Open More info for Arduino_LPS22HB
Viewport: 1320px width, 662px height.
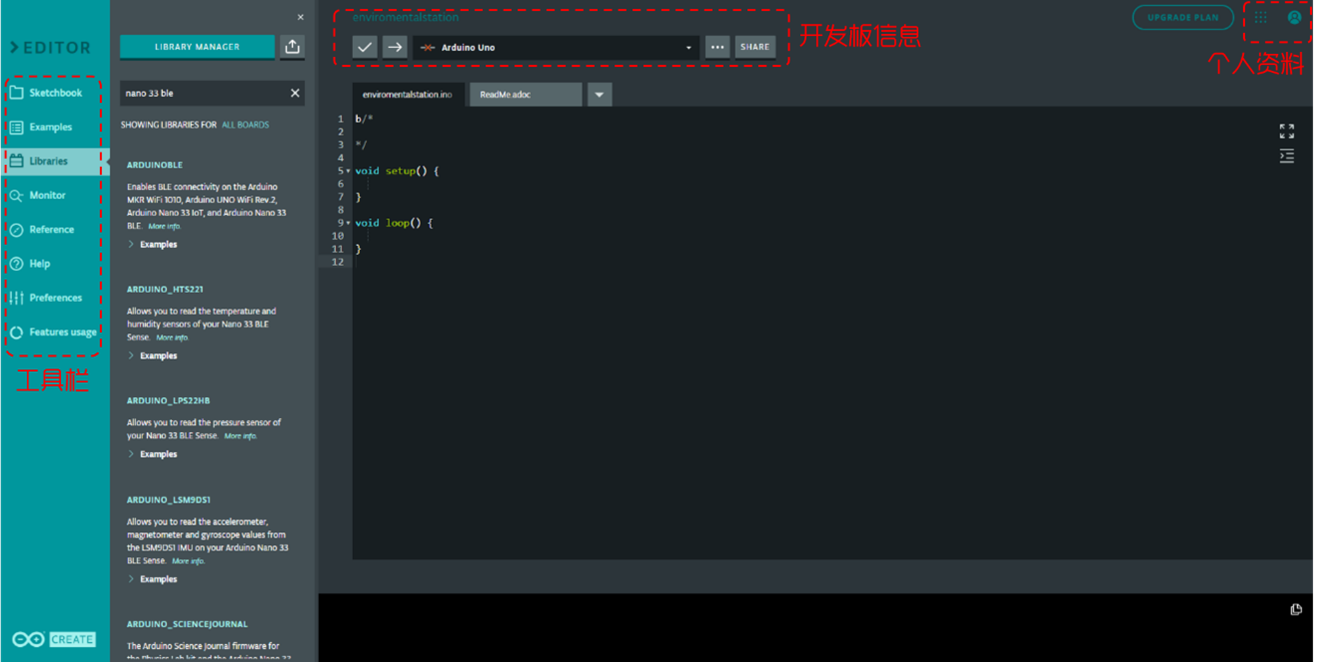[x=240, y=436]
